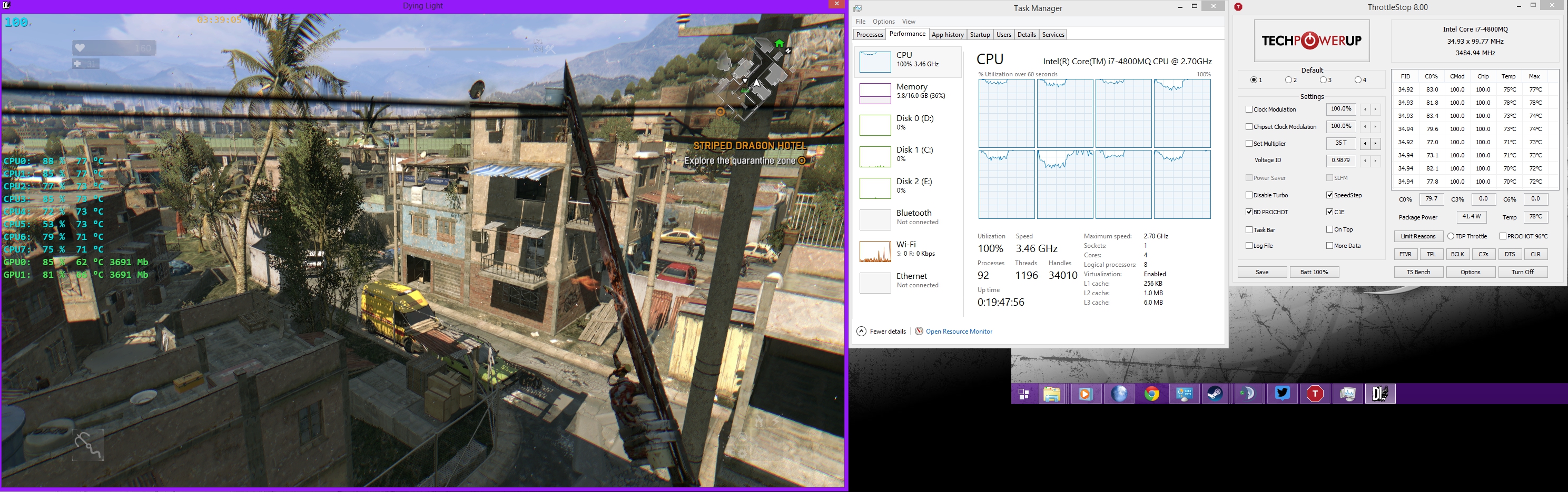Click the TS Bench button

pos(1418,272)
